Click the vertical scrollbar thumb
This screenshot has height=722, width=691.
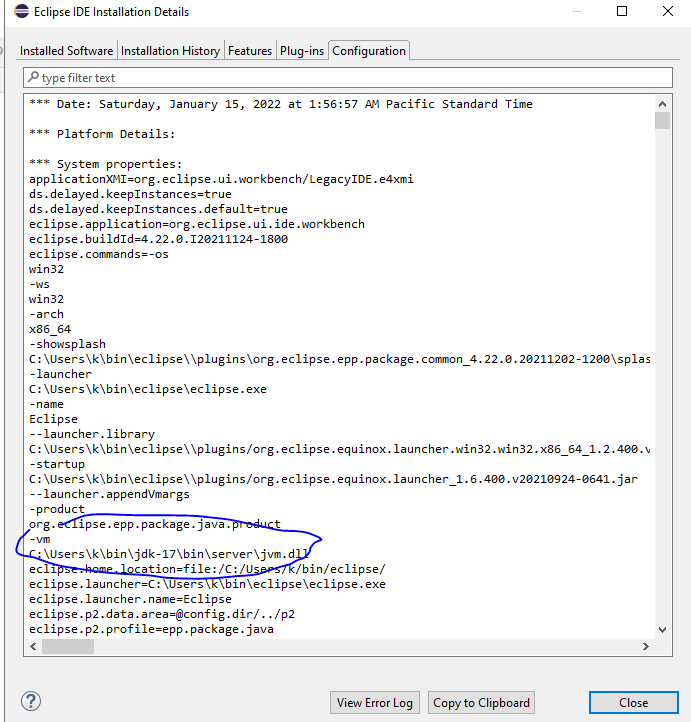coord(662,121)
